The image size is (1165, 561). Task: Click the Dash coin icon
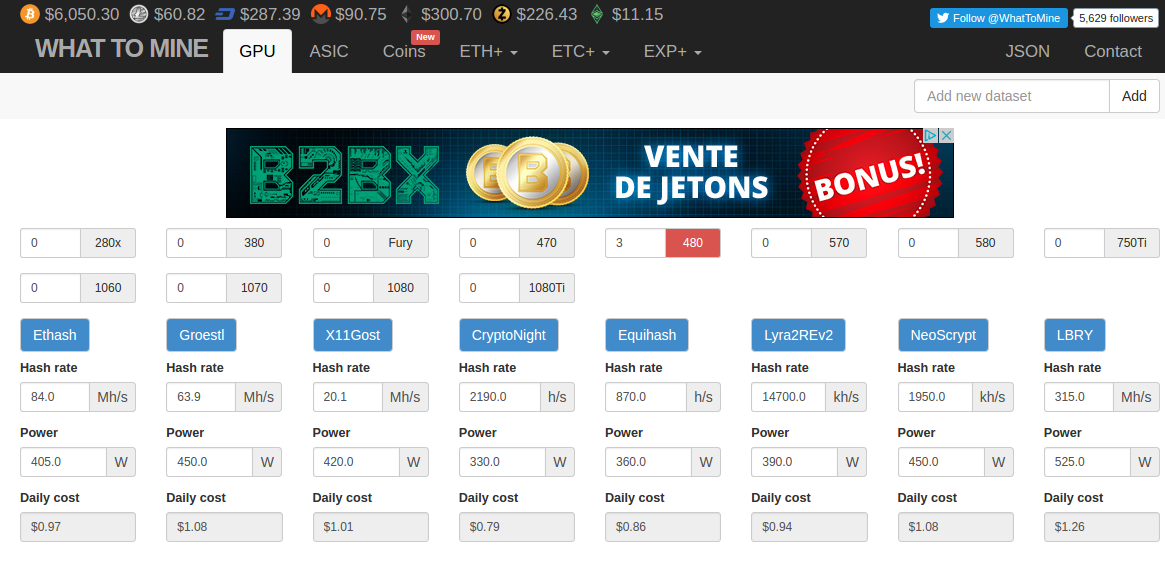coord(225,13)
